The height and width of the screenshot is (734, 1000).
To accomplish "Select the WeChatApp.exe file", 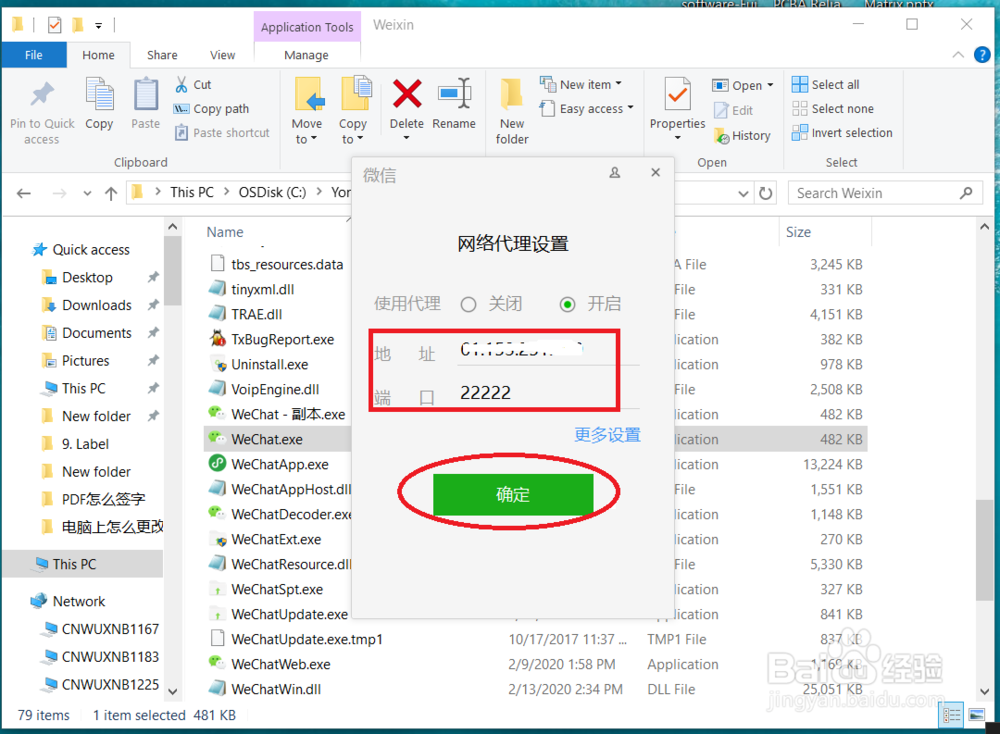I will tap(280, 464).
